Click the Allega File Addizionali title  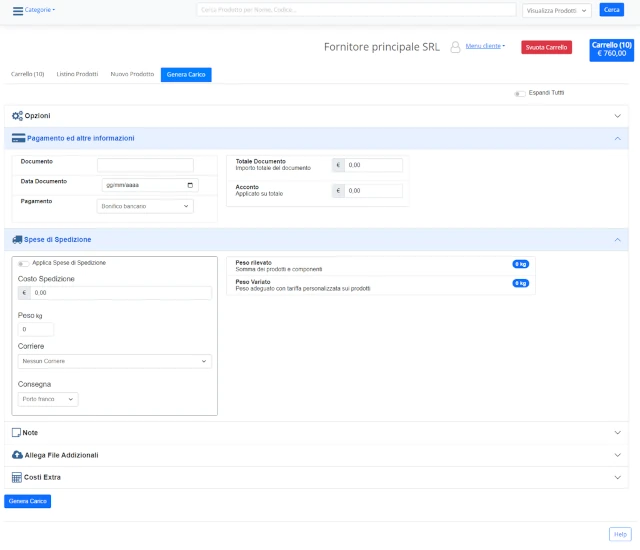point(62,455)
